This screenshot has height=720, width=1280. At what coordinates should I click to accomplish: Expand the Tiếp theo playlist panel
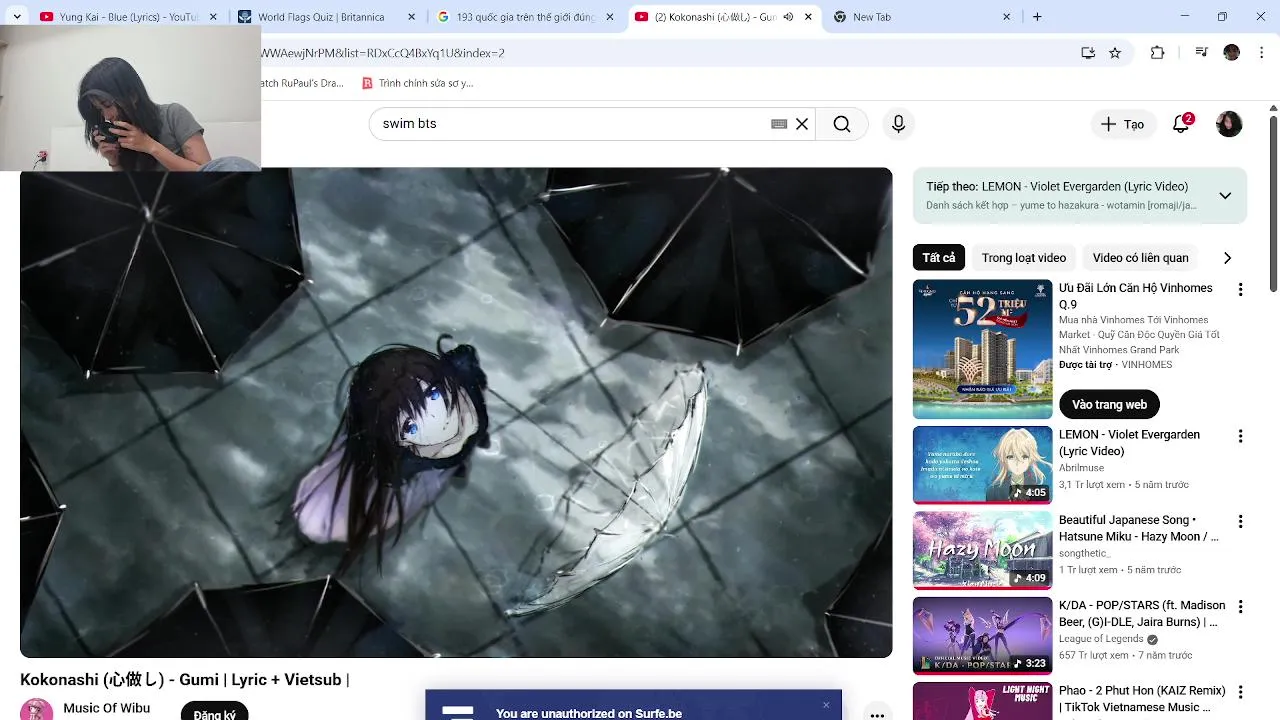(1225, 196)
